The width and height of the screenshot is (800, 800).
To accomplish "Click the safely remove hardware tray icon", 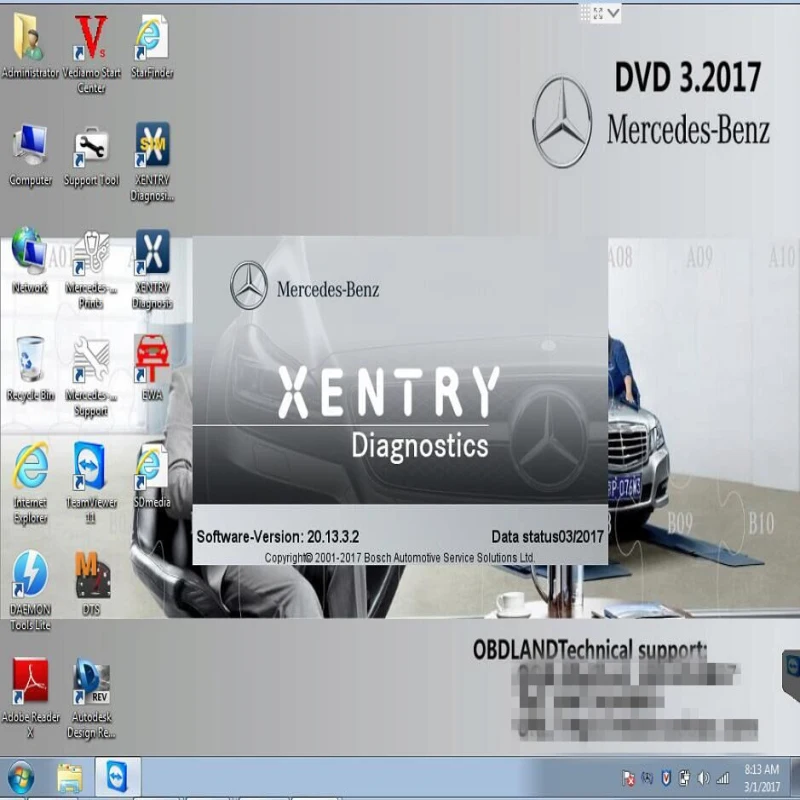I will tap(685, 778).
